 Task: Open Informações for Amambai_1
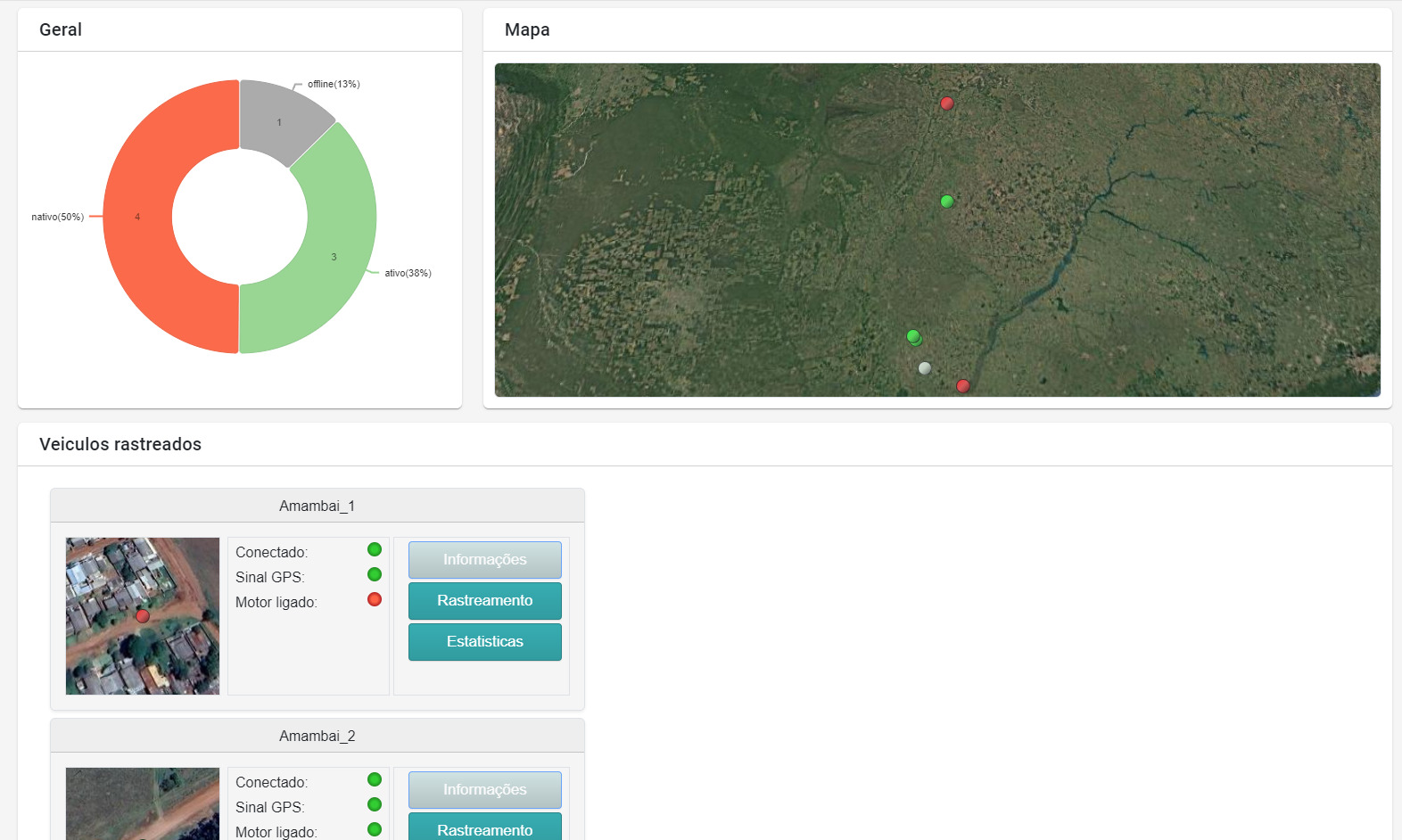[x=484, y=560]
